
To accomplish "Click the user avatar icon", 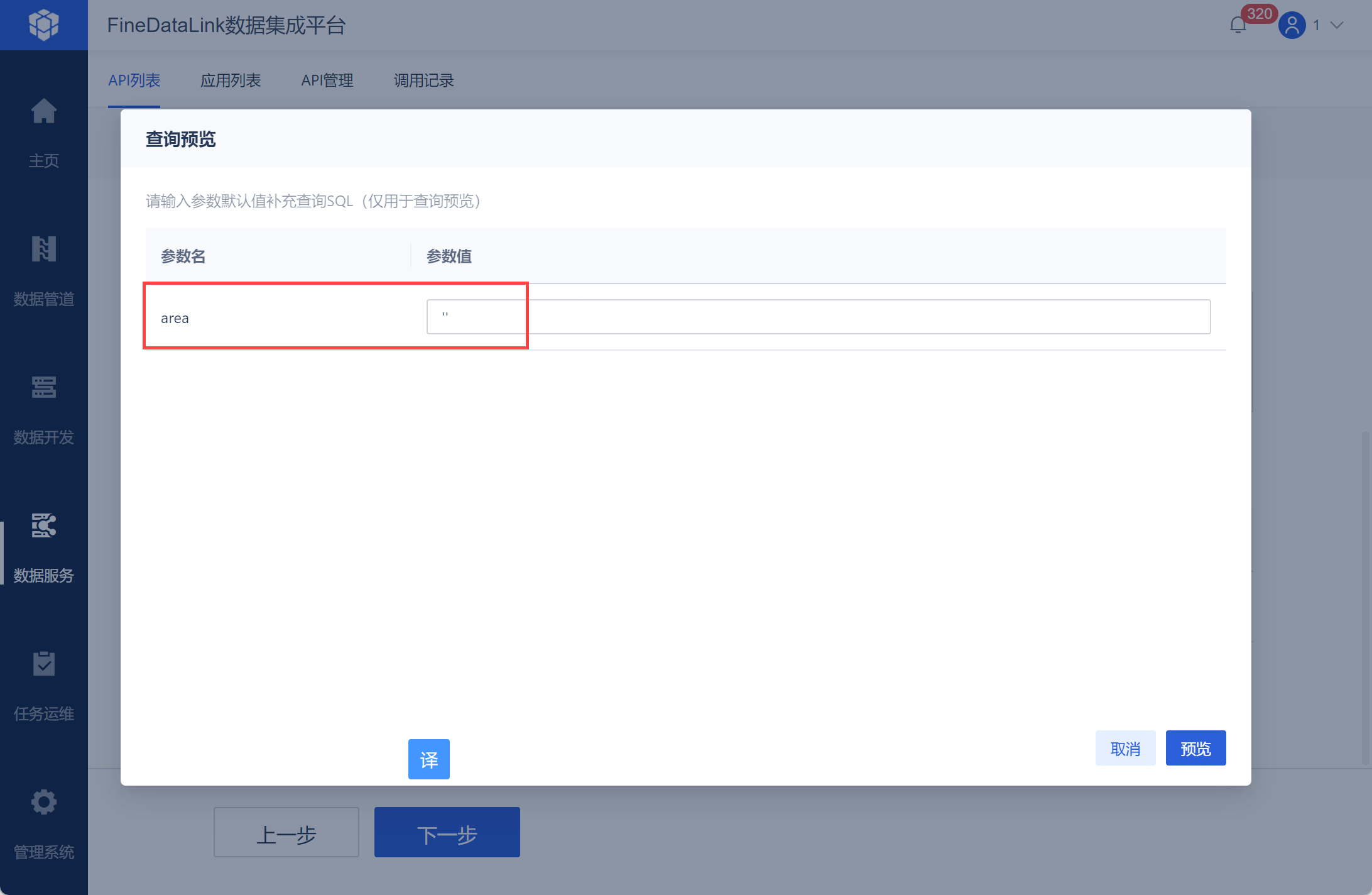I will pyautogui.click(x=1292, y=25).
